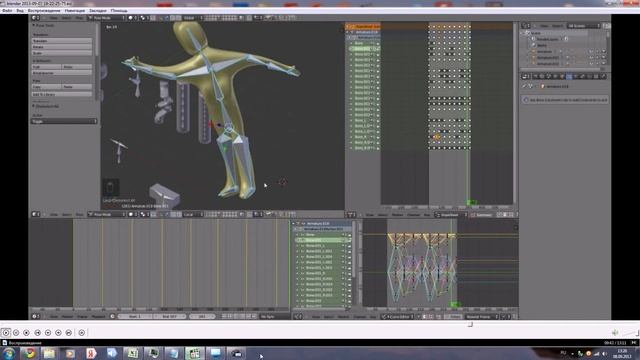This screenshot has width=640, height=360.
Task: Click the Translate button
Action: tap(62, 41)
